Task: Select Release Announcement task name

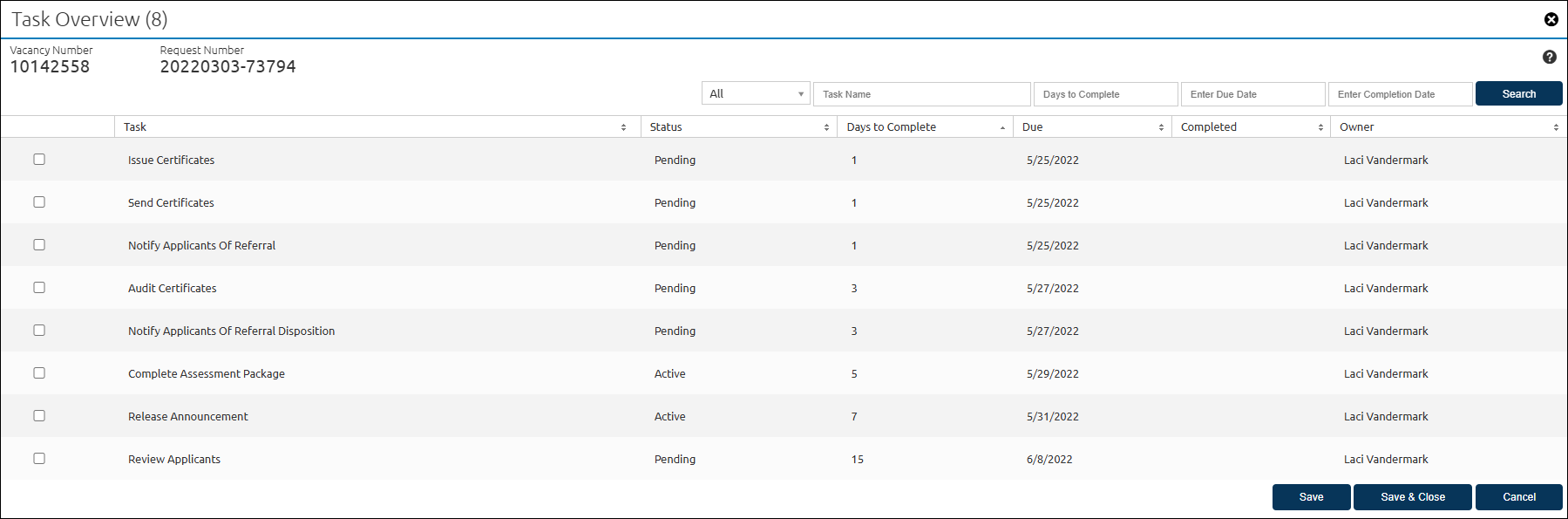Action: click(187, 417)
